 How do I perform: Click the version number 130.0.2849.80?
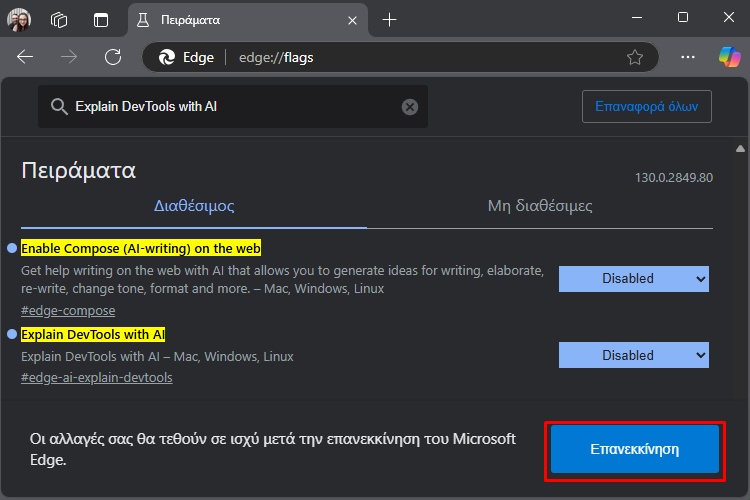click(673, 178)
